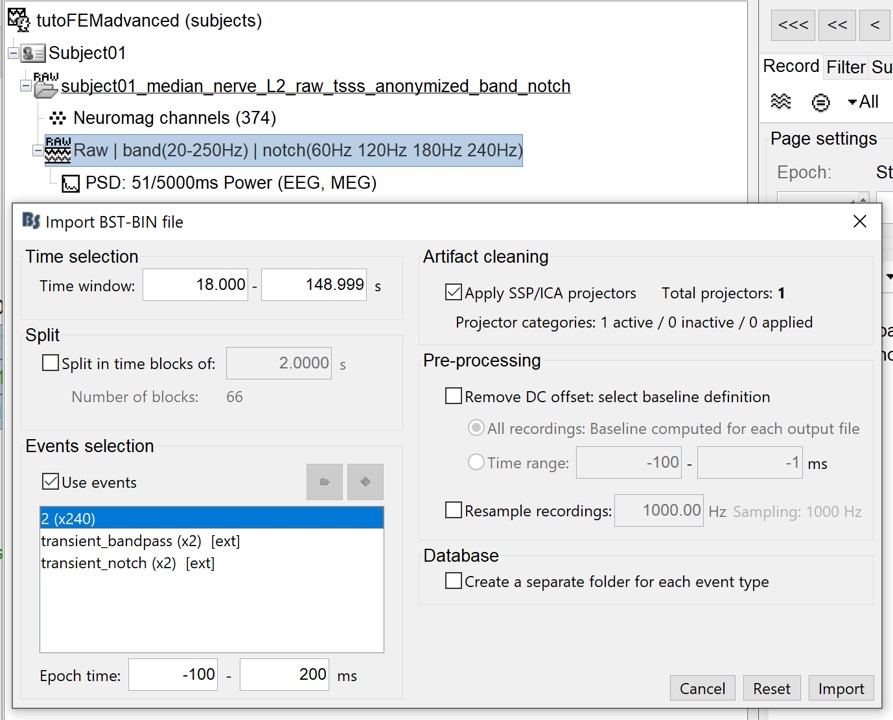Screen dimensions: 893x720
Task: Collapse the Subject01 tree node
Action: (13, 54)
